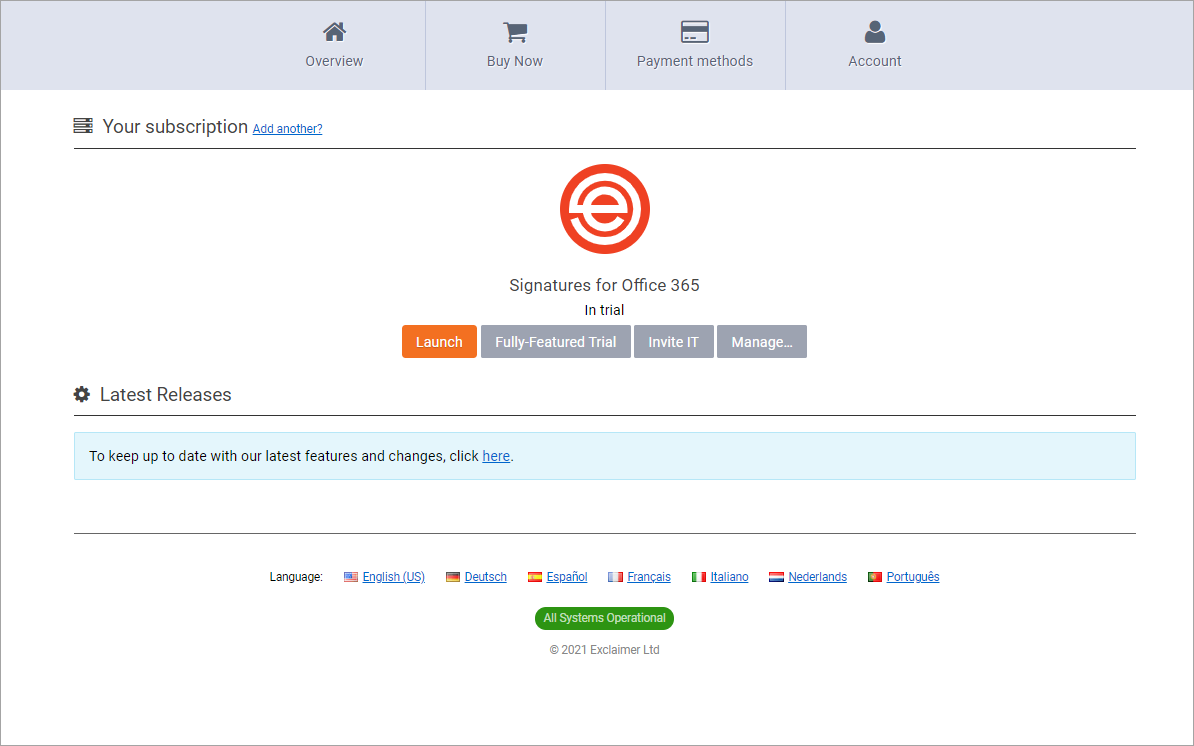Click the German flag icon
This screenshot has width=1194, height=746.
point(453,577)
